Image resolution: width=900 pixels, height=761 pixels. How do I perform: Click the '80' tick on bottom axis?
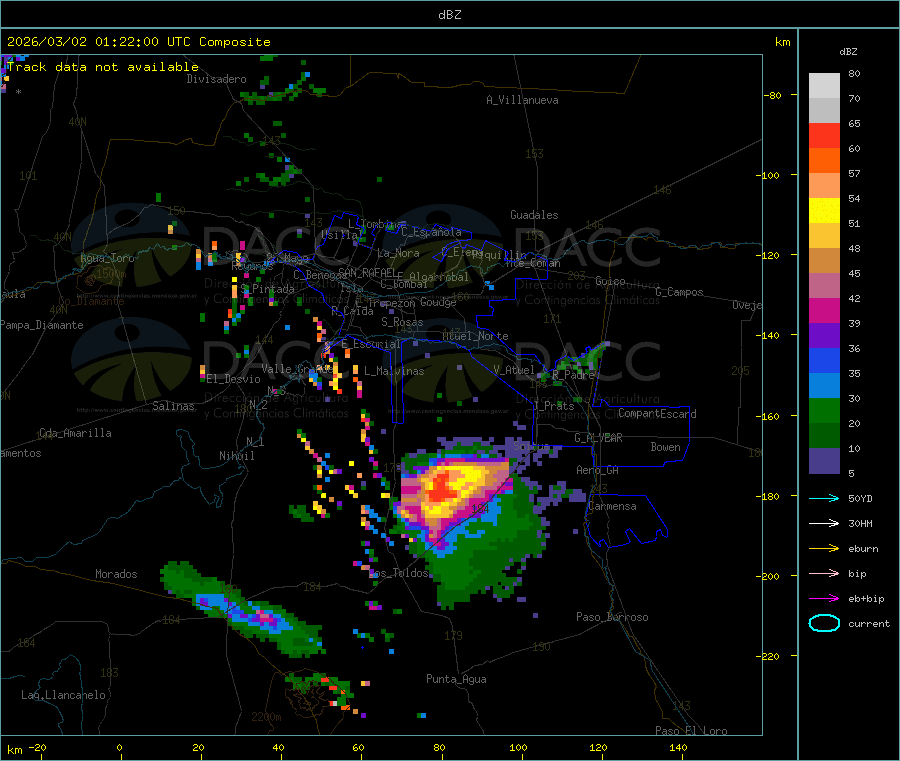point(439,748)
